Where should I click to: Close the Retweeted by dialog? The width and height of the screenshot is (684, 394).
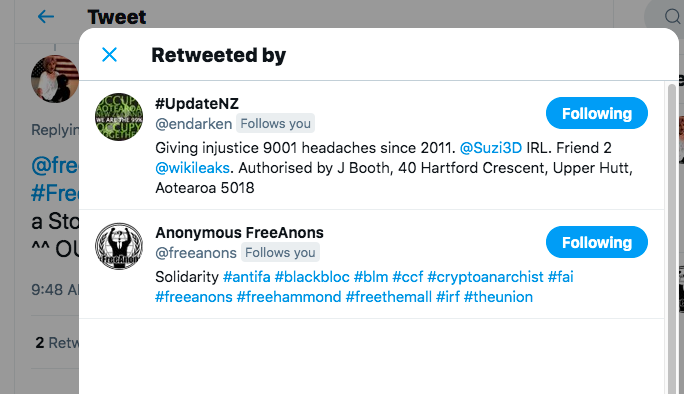point(109,55)
